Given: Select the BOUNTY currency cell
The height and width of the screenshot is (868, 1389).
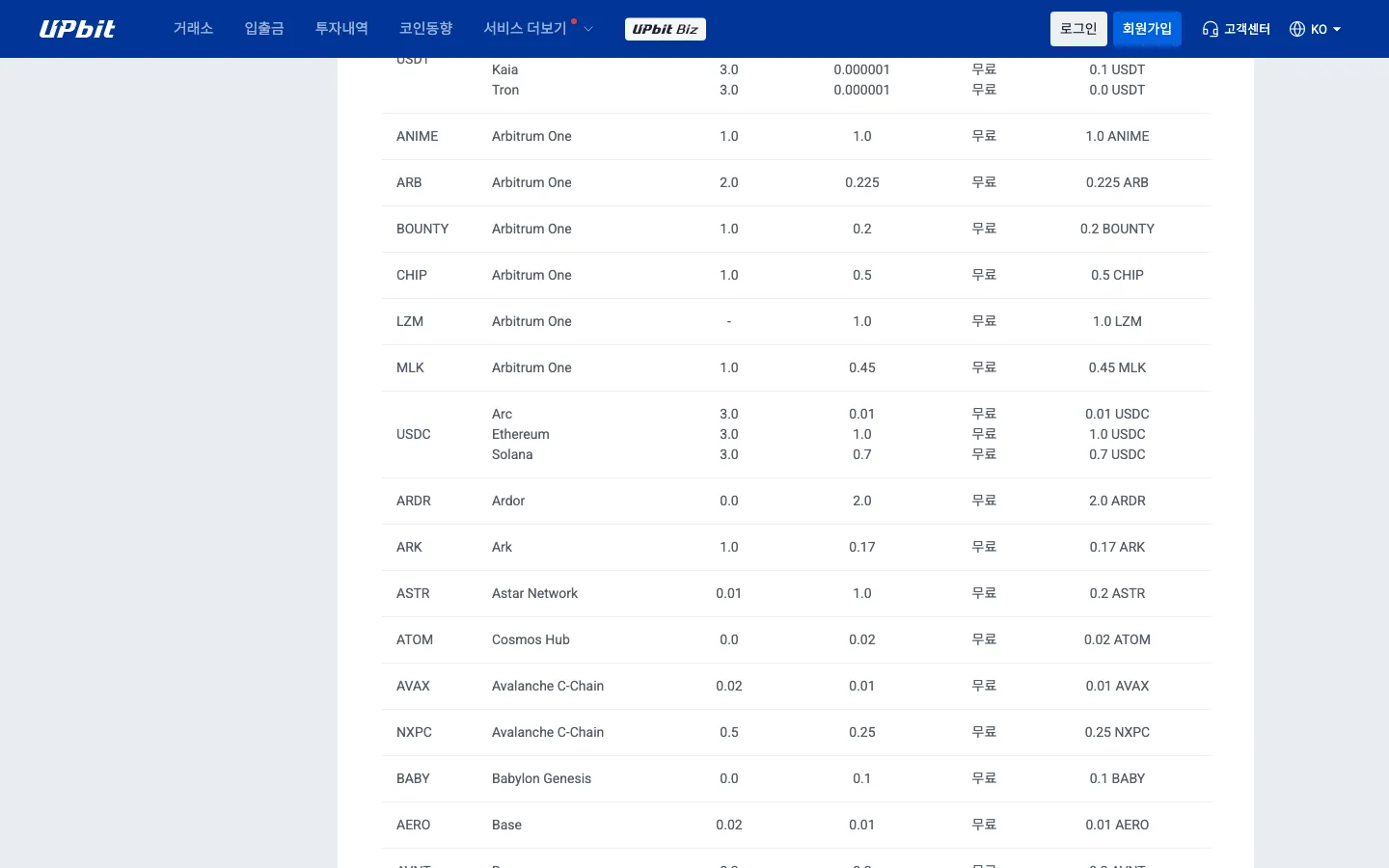Looking at the screenshot, I should coord(422,229).
